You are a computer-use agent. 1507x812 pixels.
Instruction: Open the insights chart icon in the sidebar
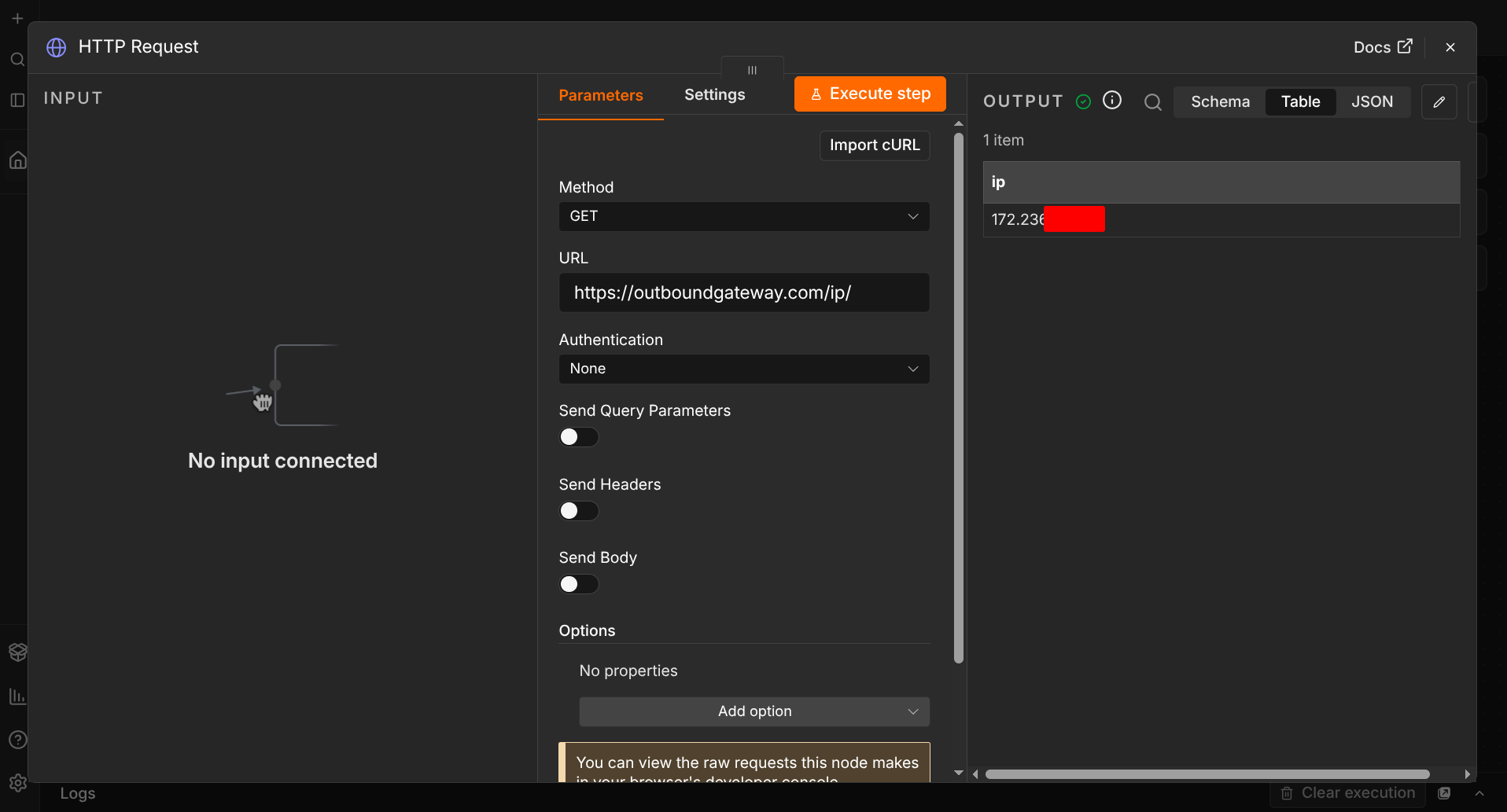point(17,696)
